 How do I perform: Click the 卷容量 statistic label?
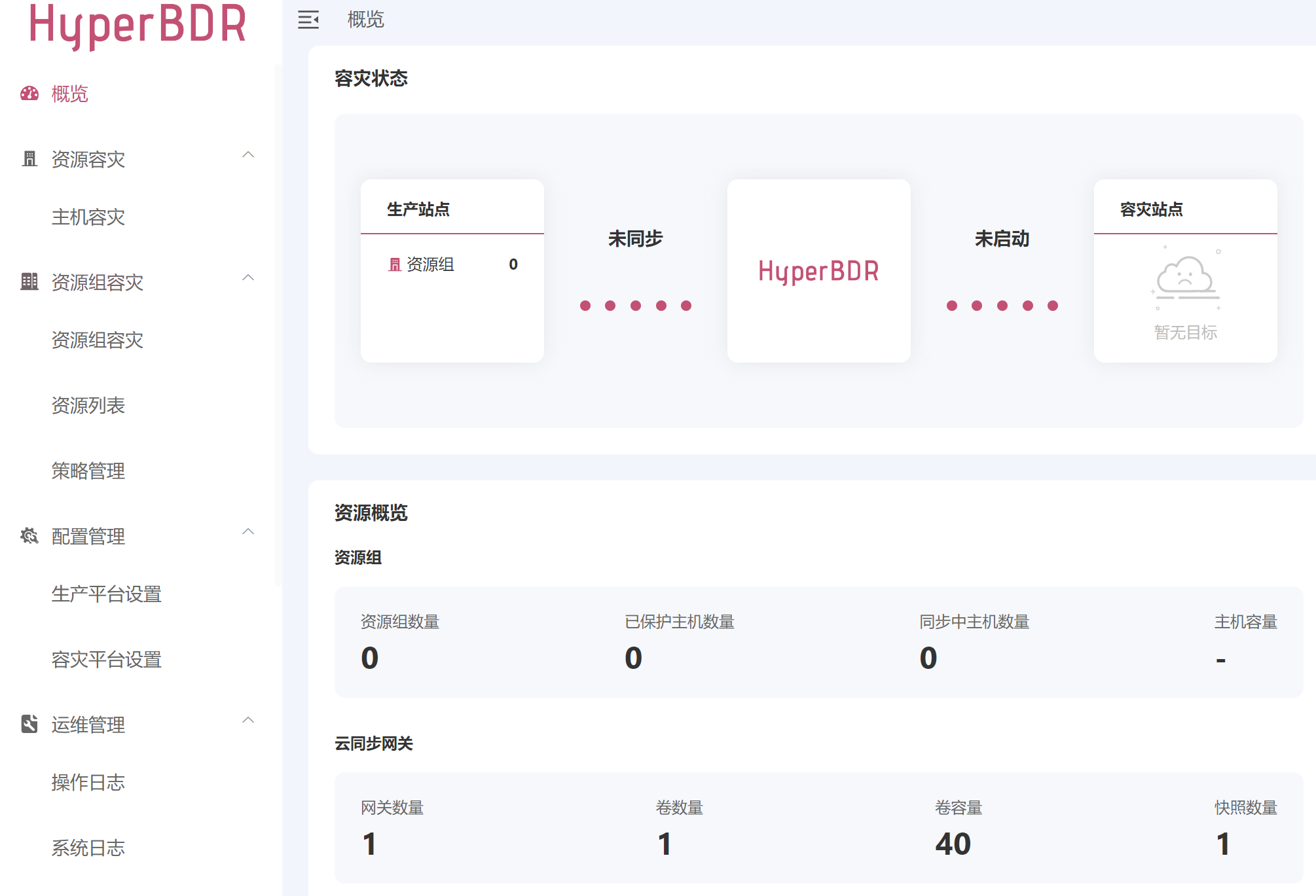coord(959,808)
